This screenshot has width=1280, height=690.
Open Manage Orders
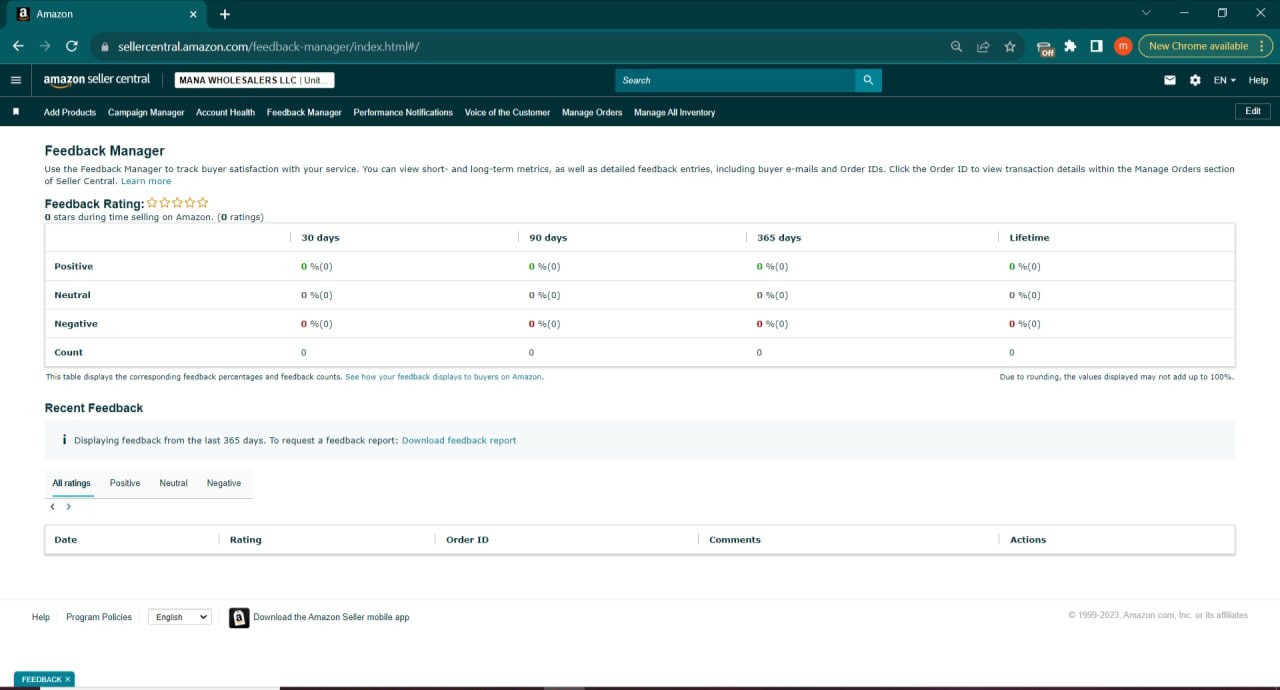coord(592,113)
